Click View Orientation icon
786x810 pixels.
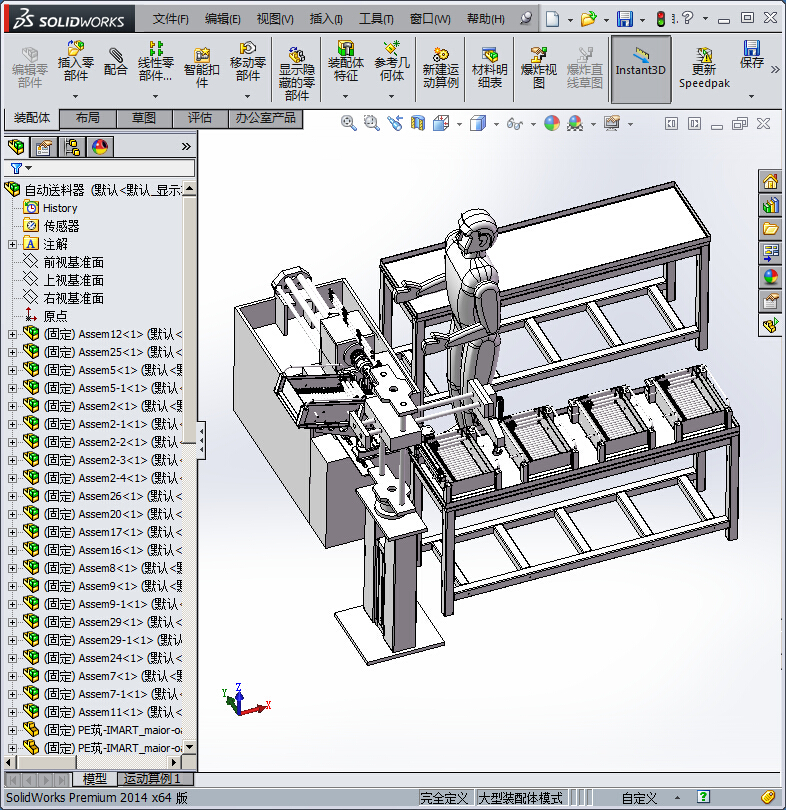point(441,123)
